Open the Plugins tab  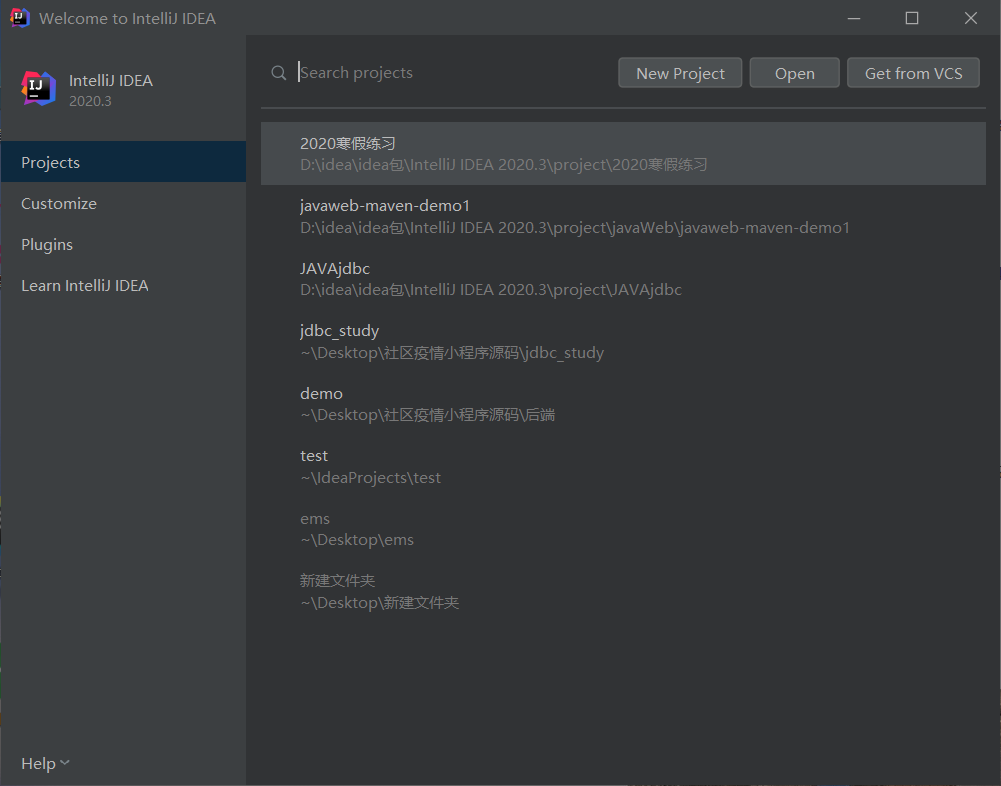pyautogui.click(x=123, y=244)
